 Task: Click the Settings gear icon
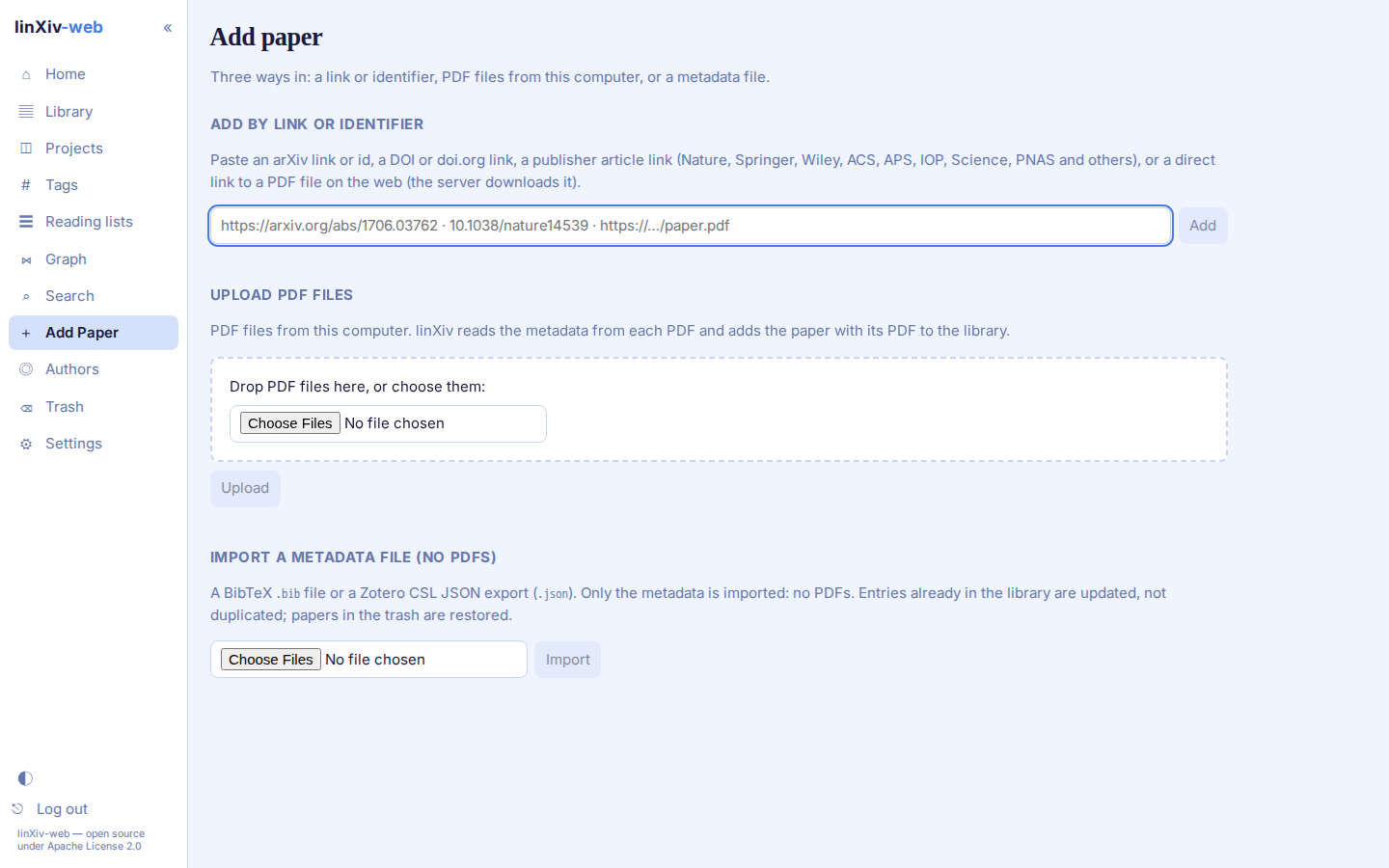click(x=26, y=444)
